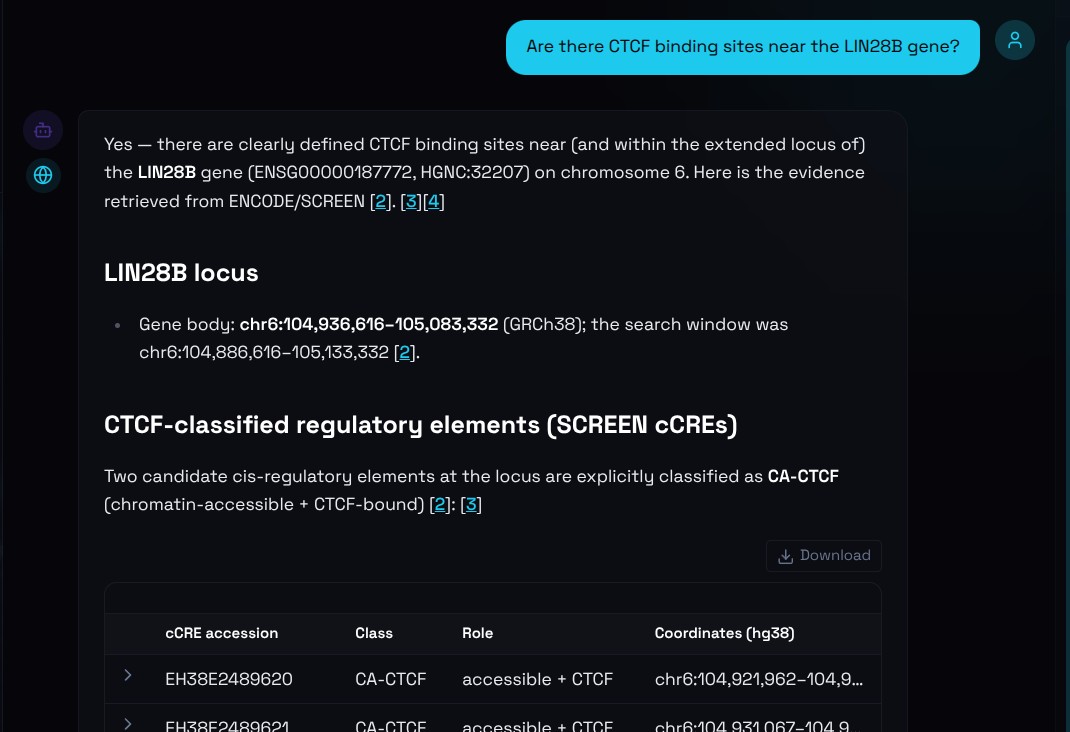Expand the EH38E2489621 table row
The width and height of the screenshot is (1070, 732).
128,724
